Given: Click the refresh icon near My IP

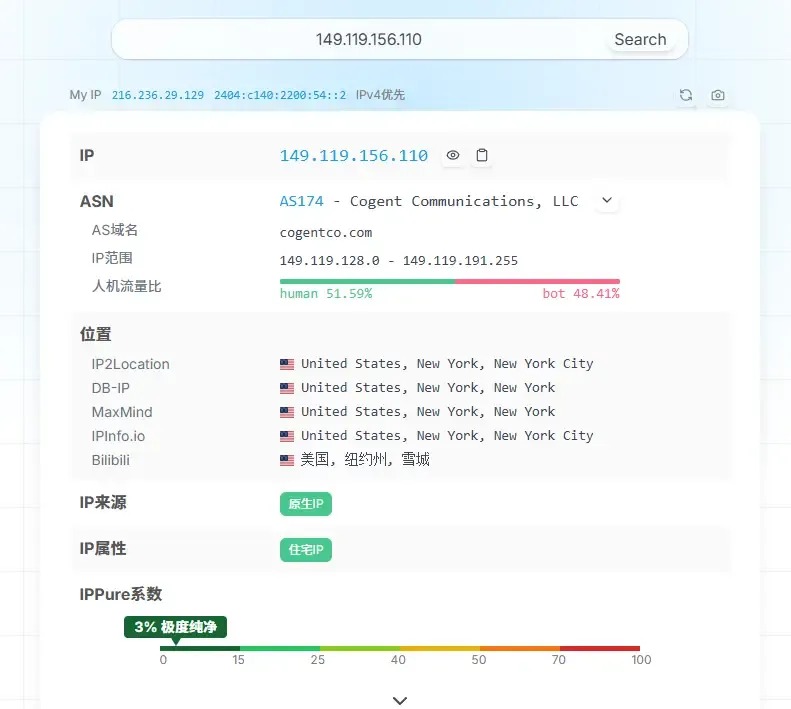Looking at the screenshot, I should (686, 95).
